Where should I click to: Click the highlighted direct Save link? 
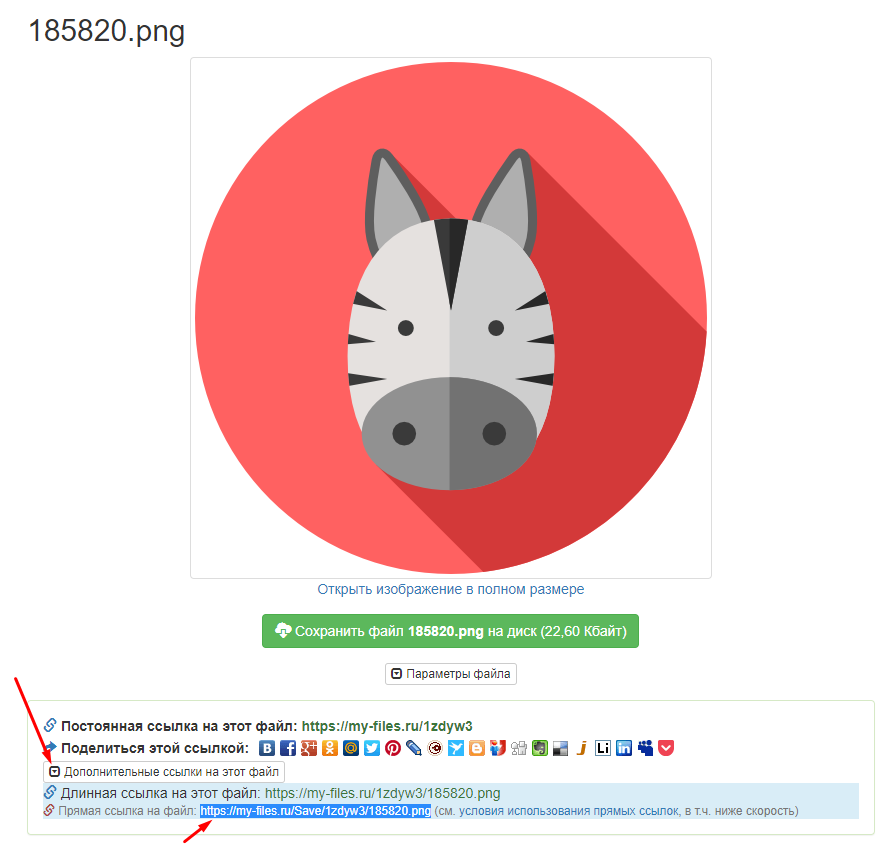point(315,811)
